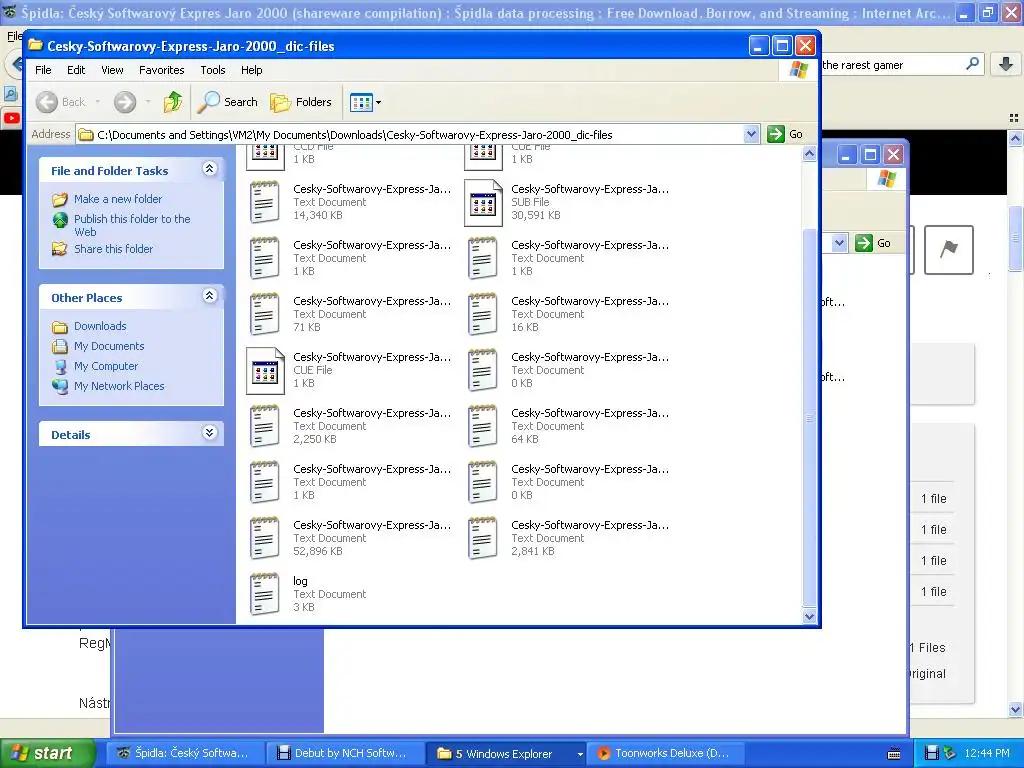Open the Edit menu
The height and width of the screenshot is (768, 1024).
[x=76, y=70]
